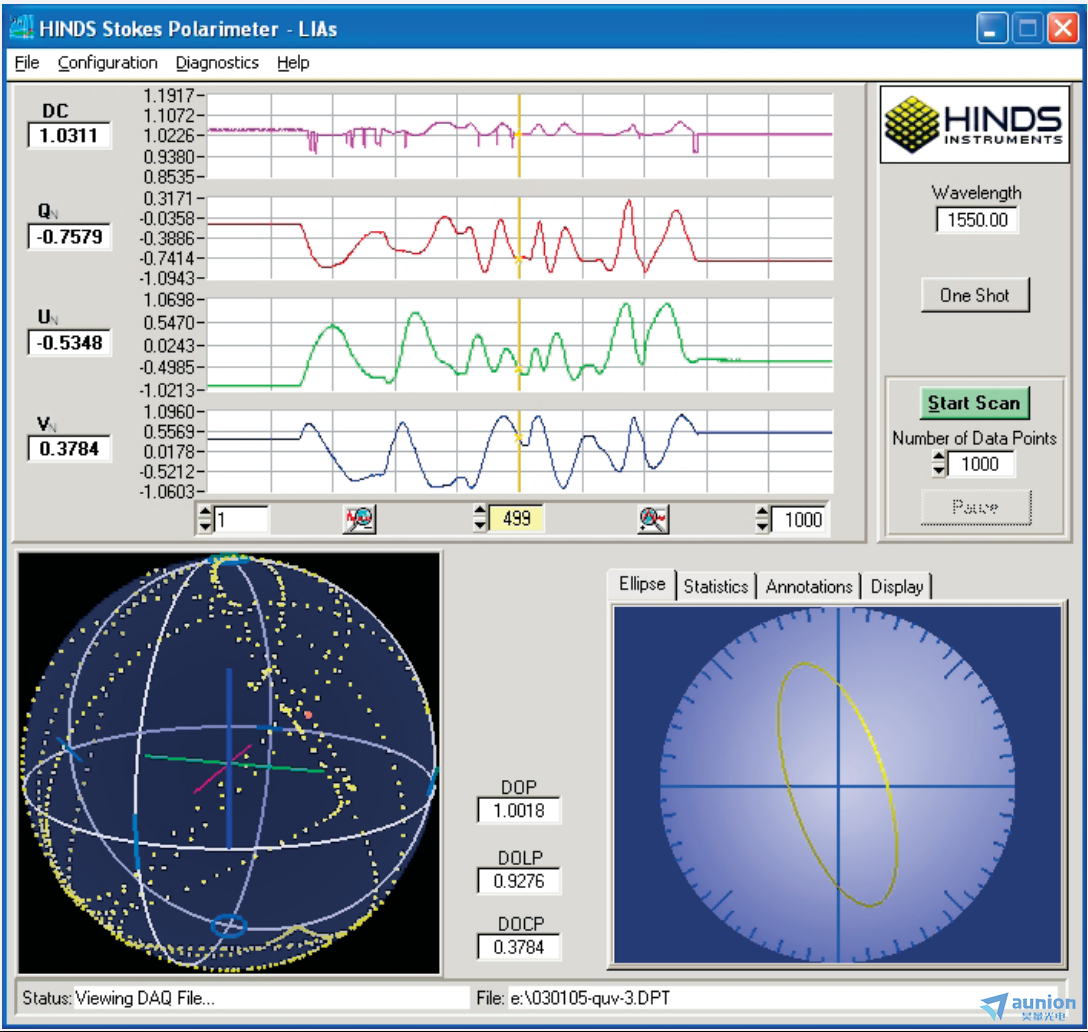Open the Annotations tab
This screenshot has height=1032, width=1088.
click(x=809, y=587)
